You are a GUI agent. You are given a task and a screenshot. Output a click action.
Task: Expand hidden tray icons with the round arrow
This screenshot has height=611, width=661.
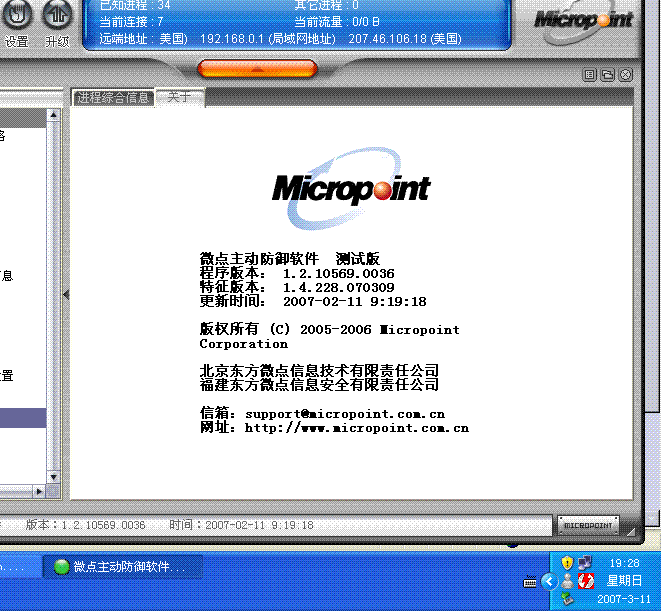(x=549, y=582)
